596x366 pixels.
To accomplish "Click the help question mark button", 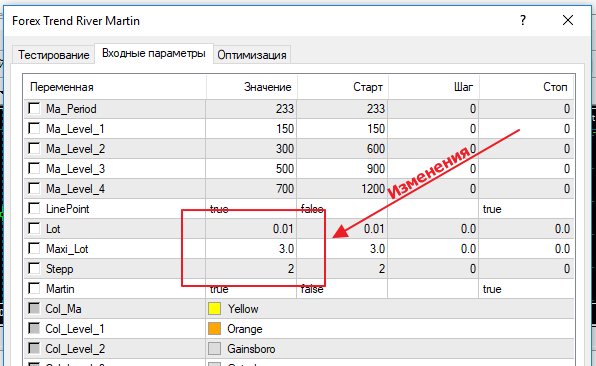I will [x=523, y=20].
